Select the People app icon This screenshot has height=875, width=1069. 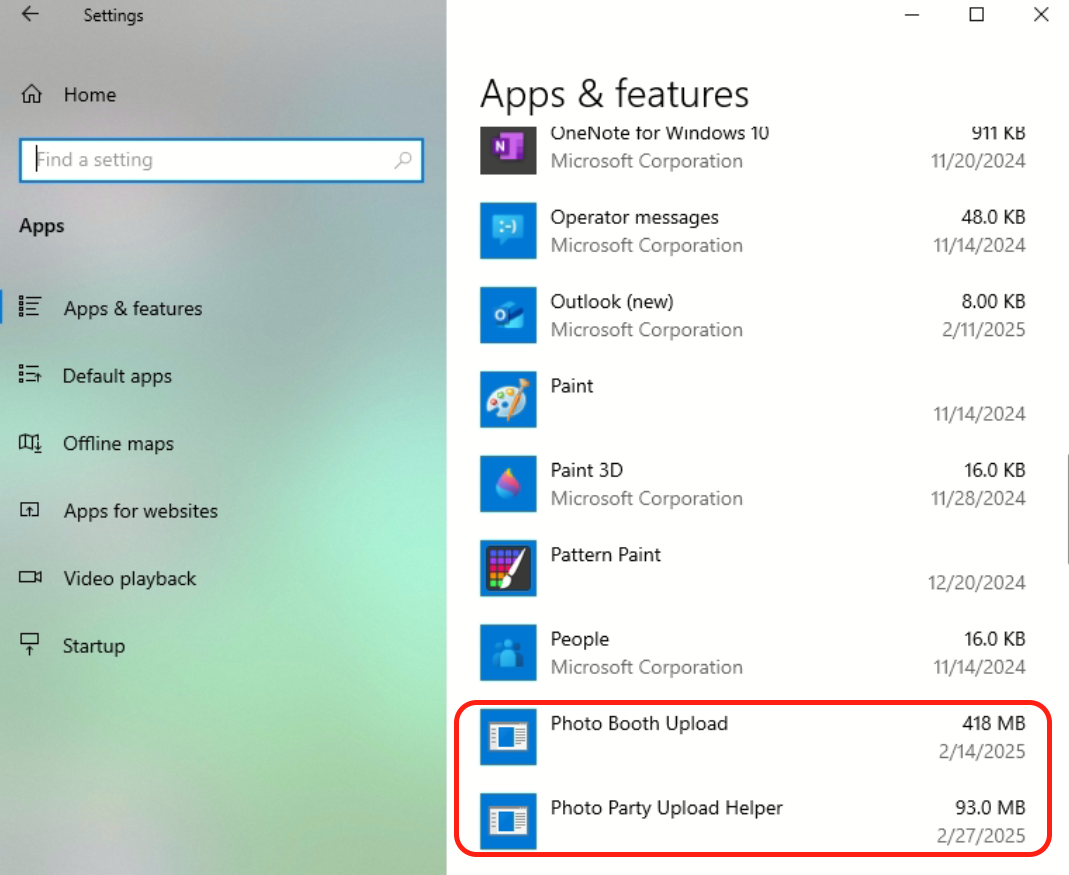[x=508, y=653]
